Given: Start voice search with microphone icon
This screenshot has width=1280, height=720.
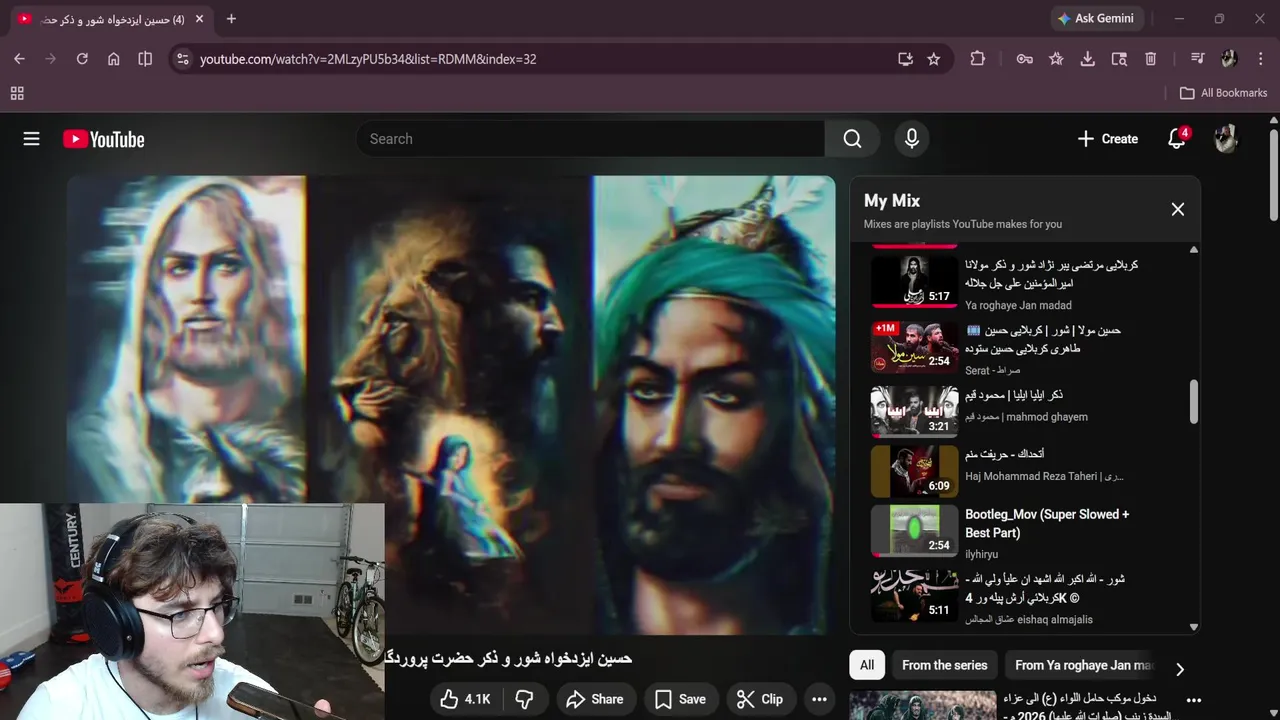Looking at the screenshot, I should (911, 139).
